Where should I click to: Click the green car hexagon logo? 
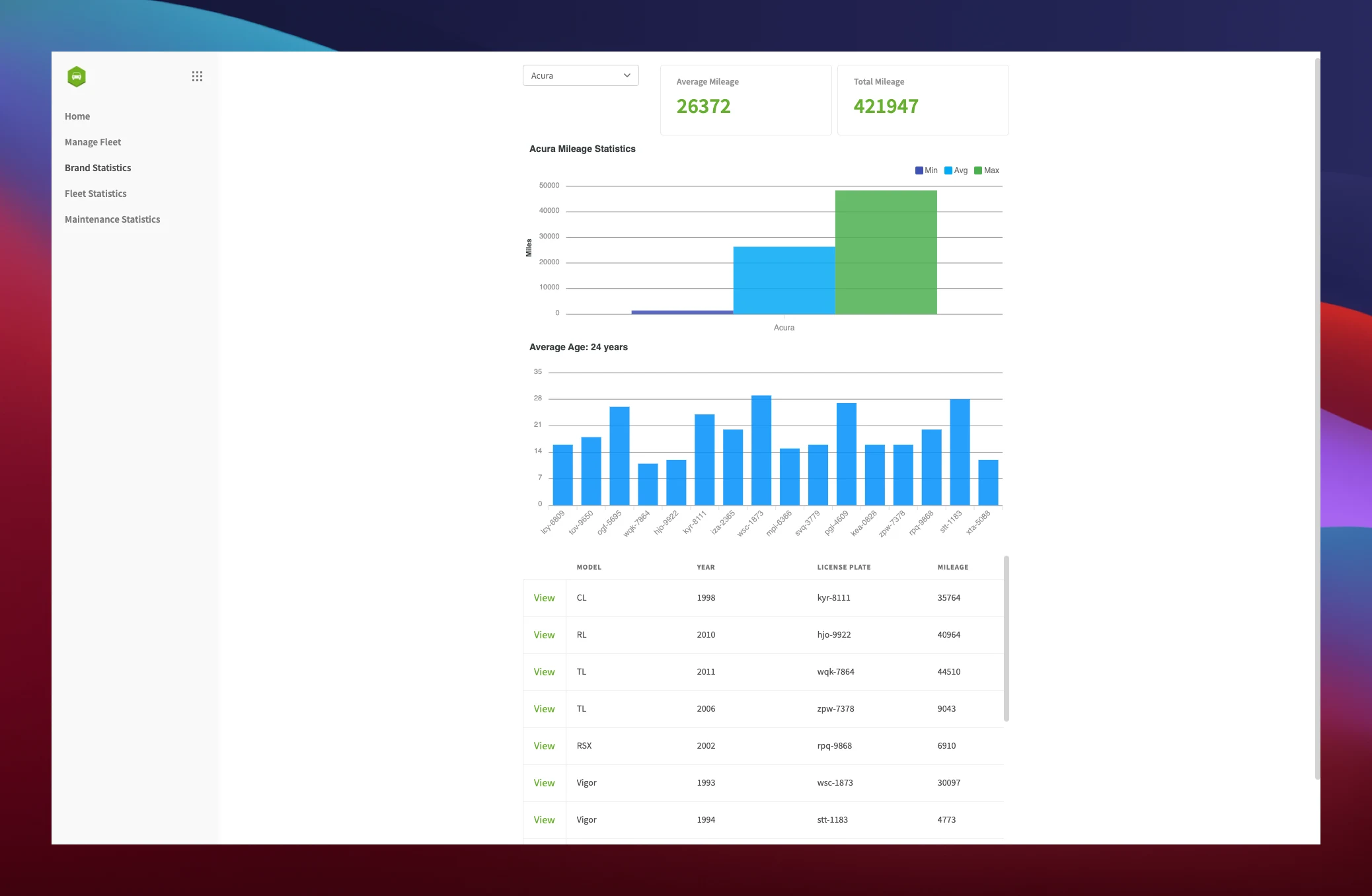(x=77, y=77)
